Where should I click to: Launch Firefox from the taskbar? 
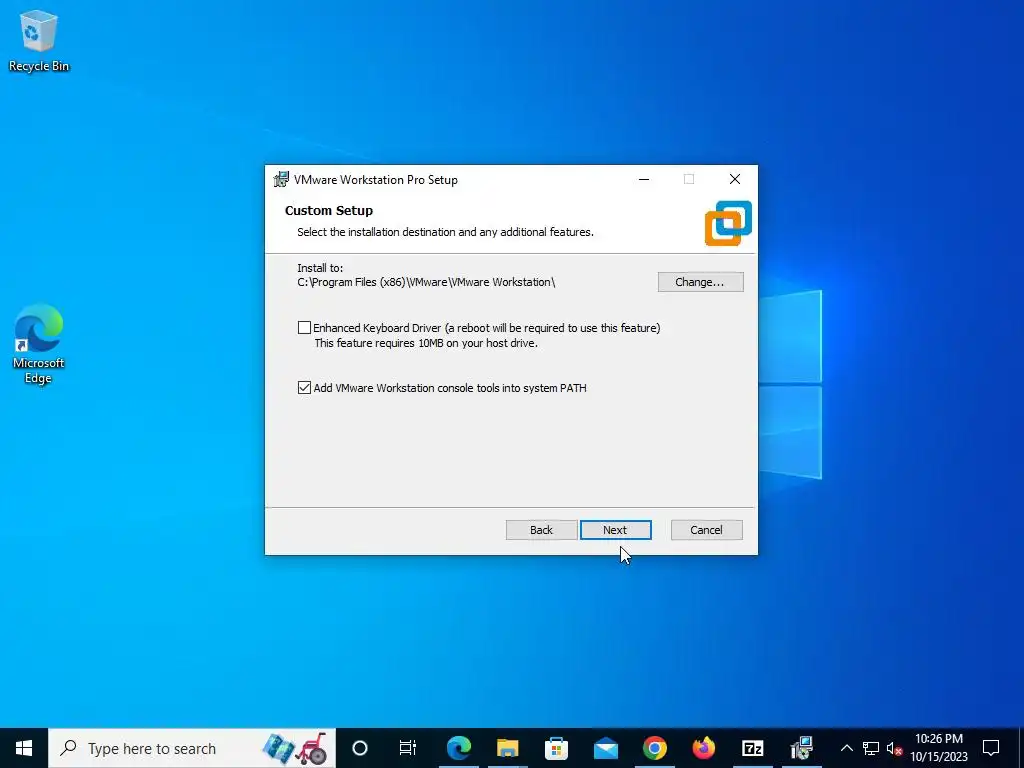pos(703,748)
